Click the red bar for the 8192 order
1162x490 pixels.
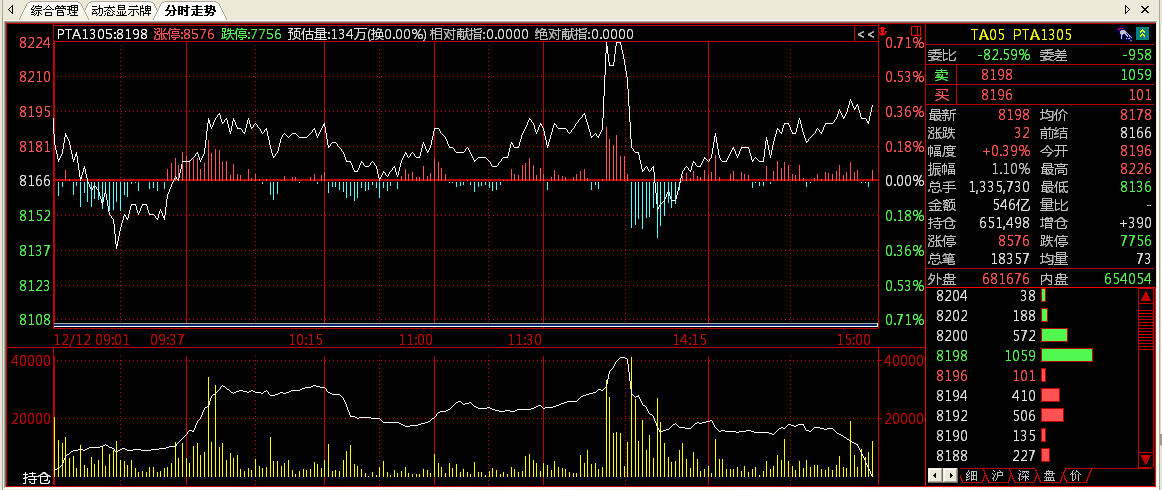coord(1052,415)
